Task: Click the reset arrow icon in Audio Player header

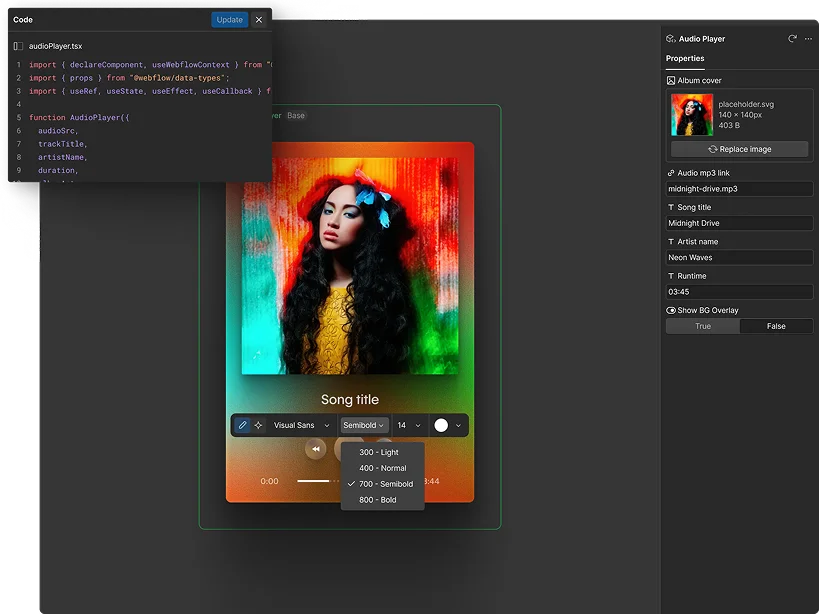Action: [792, 39]
